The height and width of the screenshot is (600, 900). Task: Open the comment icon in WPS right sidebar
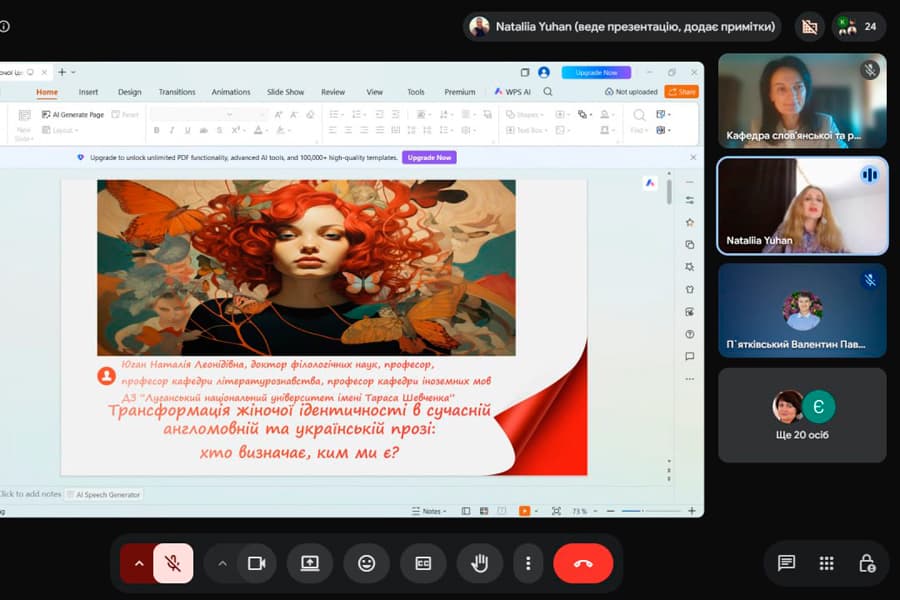click(689, 357)
